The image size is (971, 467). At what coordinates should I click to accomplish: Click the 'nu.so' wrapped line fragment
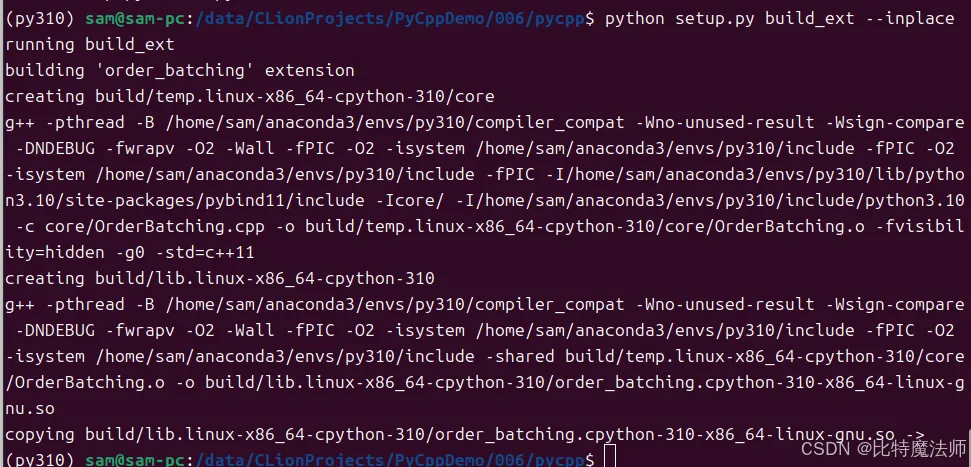(x=30, y=409)
